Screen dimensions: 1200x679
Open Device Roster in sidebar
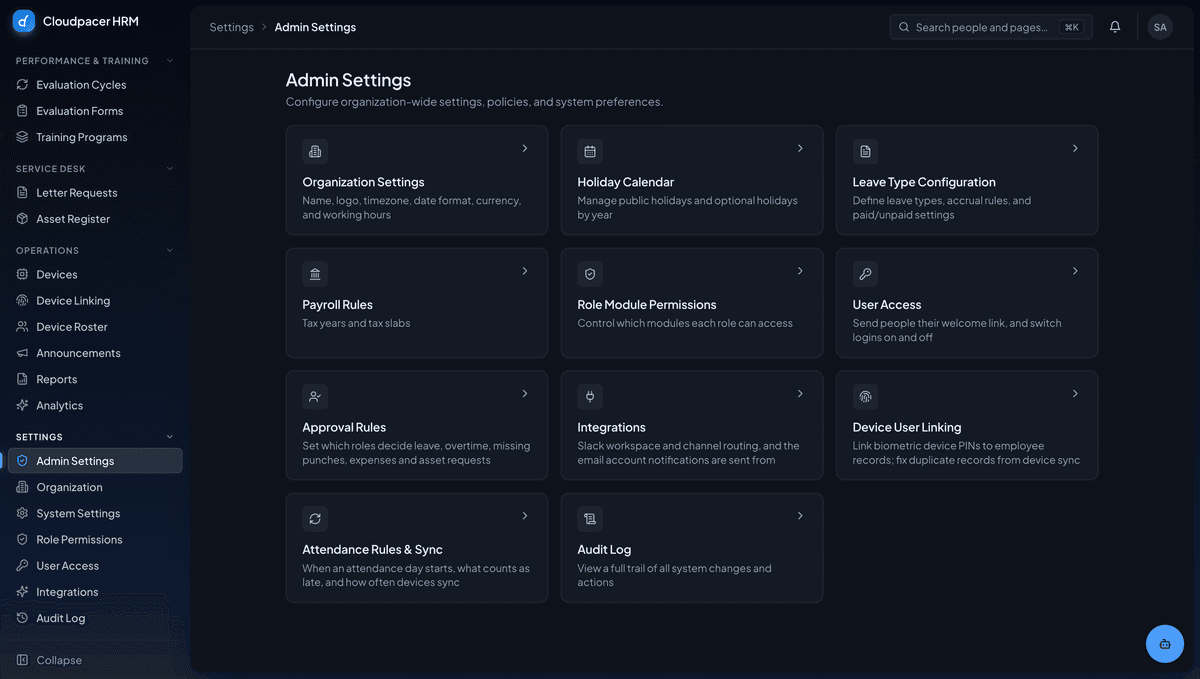(x=95, y=327)
